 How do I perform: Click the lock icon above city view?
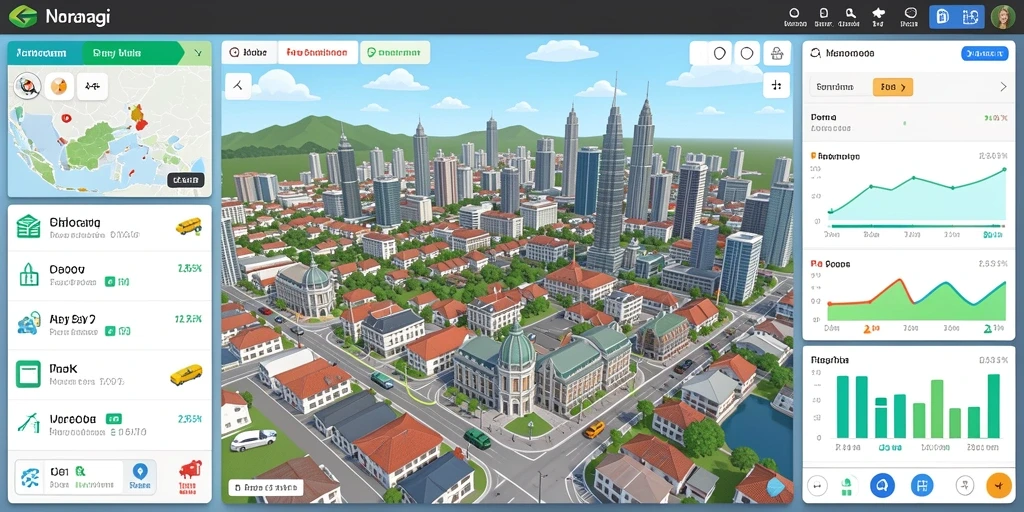[x=776, y=54]
